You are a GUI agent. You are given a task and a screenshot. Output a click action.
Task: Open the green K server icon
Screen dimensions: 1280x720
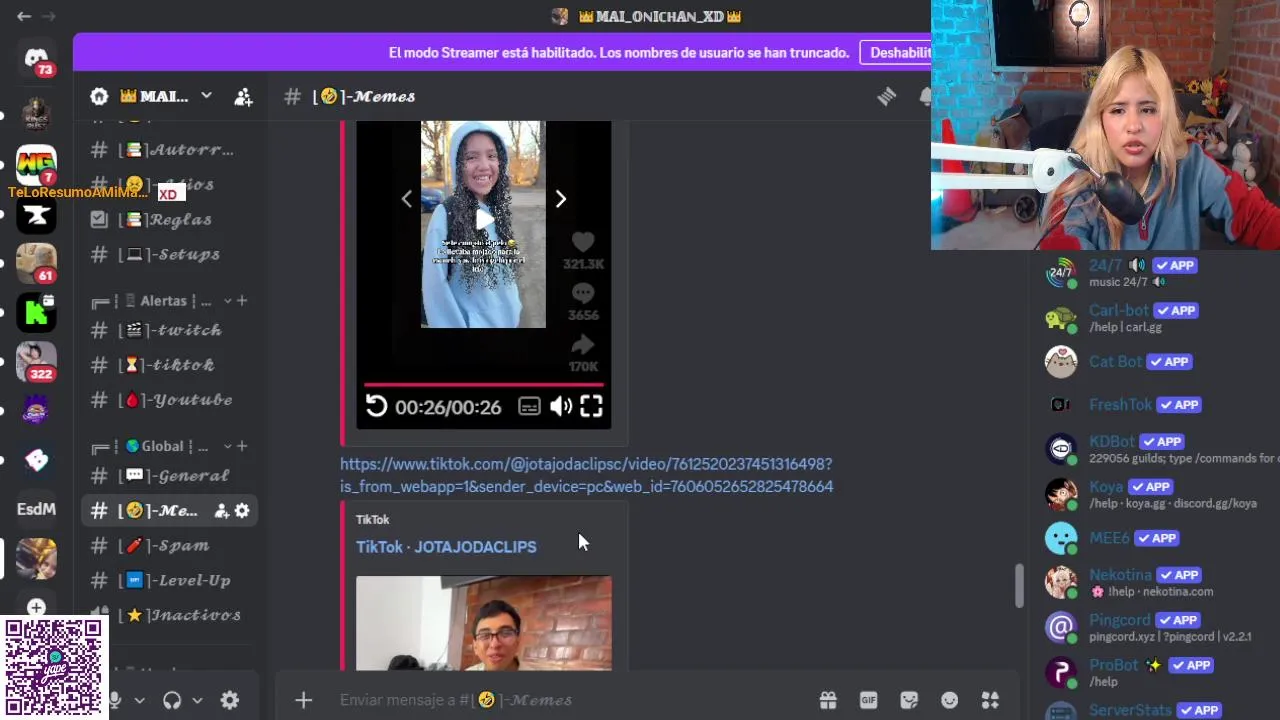36,312
